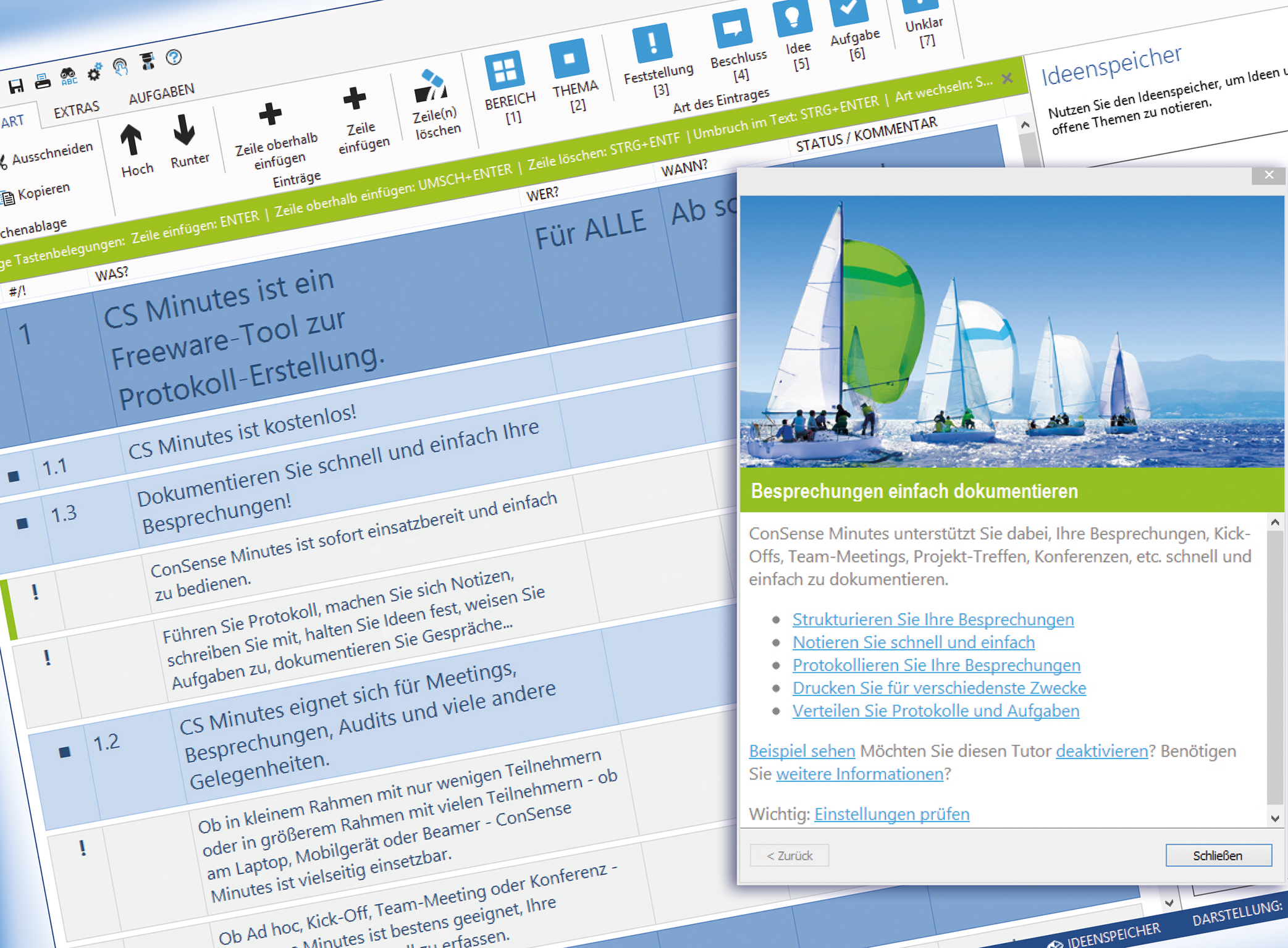Open the binoculars ABC search icon
This screenshot has height=948, width=1288.
click(x=68, y=77)
